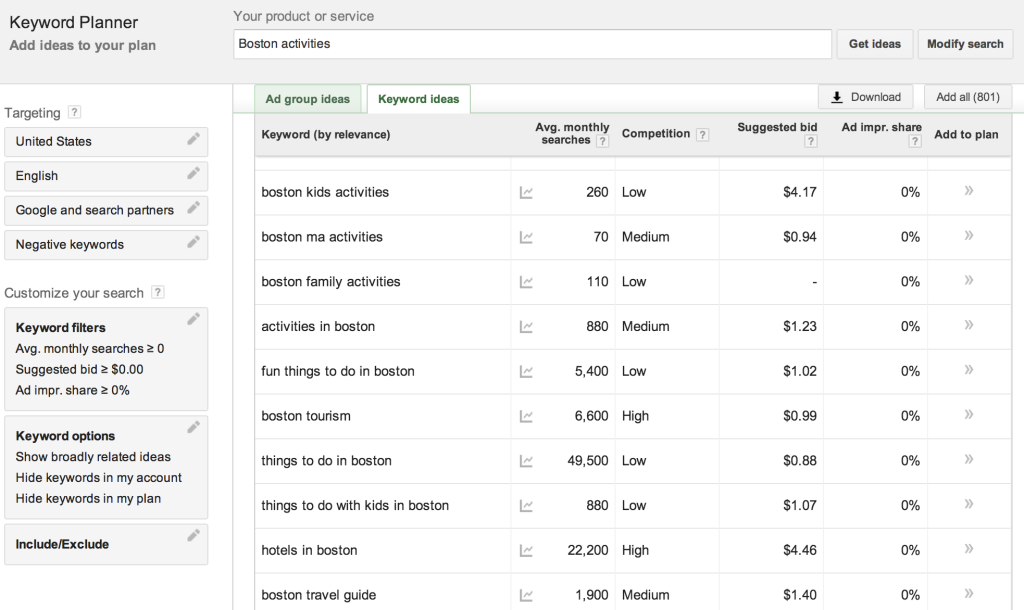Add boston ma activities to plan

[x=968, y=235]
